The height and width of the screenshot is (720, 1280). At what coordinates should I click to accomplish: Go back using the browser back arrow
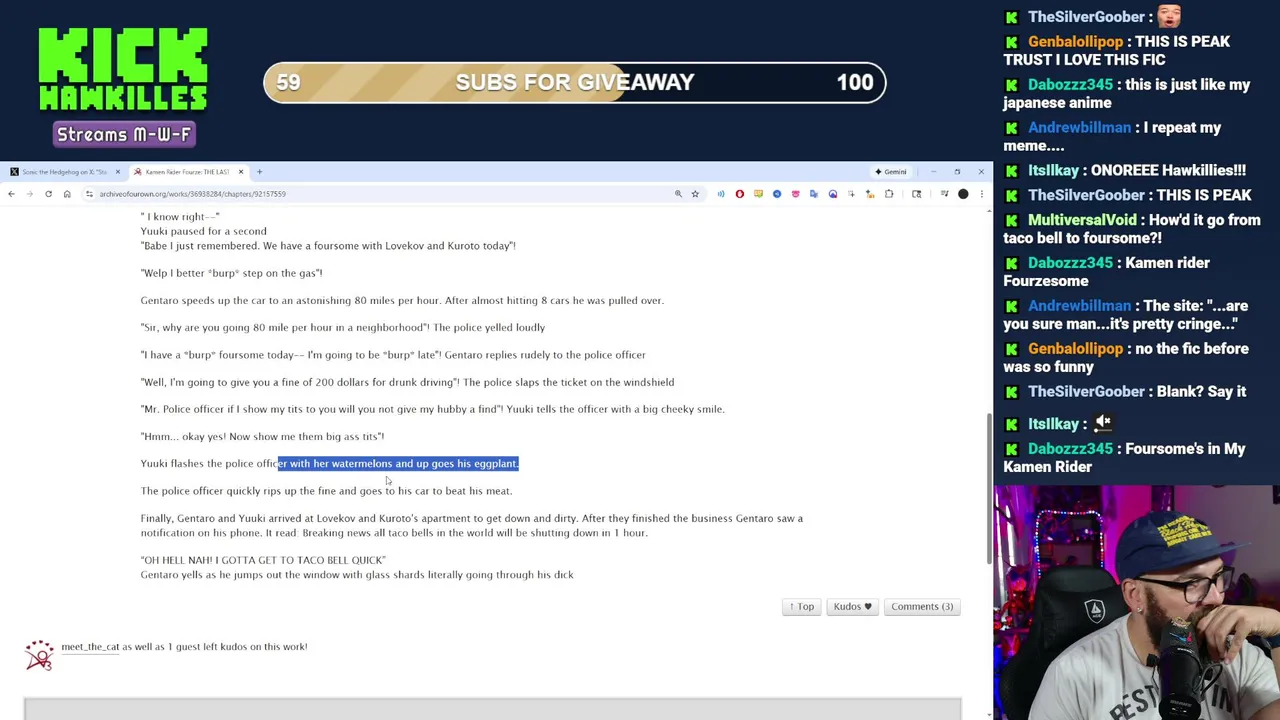point(11,194)
